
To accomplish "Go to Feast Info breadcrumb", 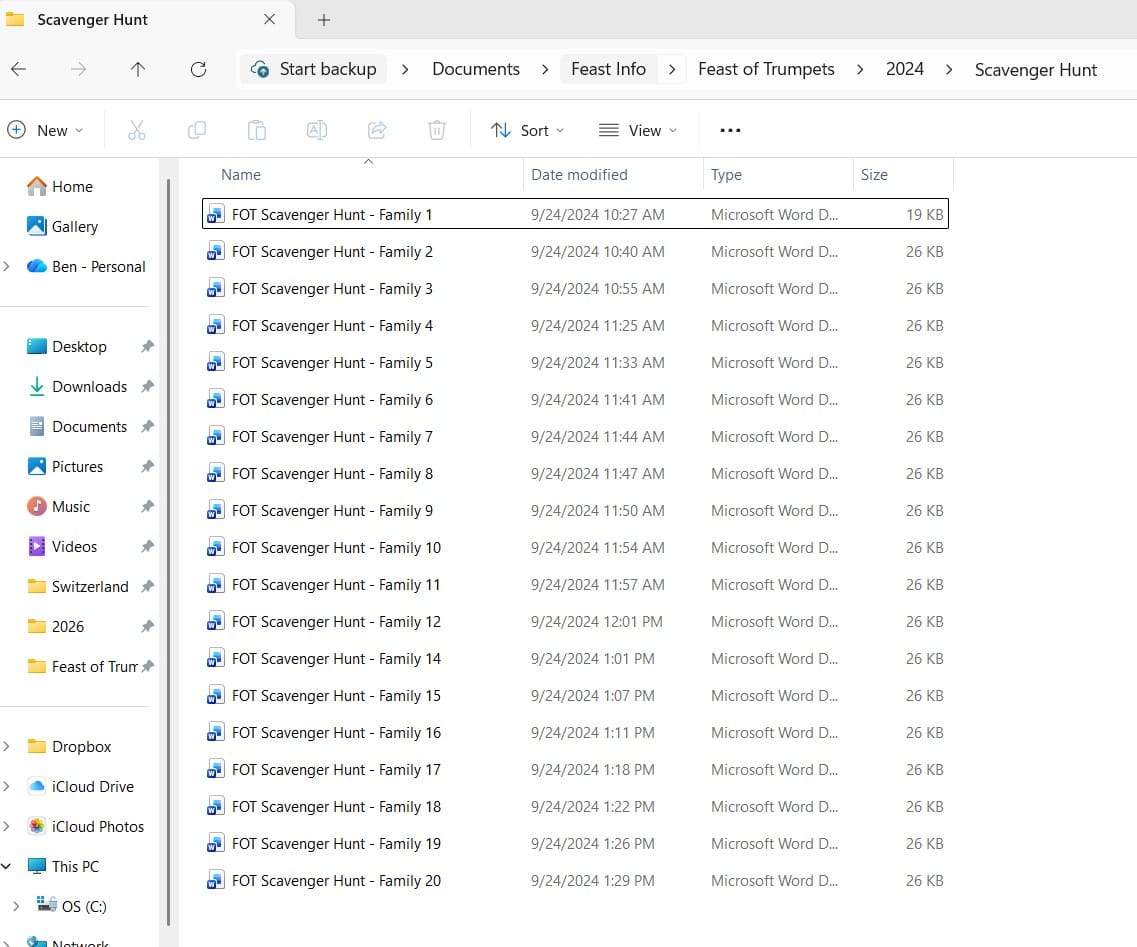I will click(608, 70).
